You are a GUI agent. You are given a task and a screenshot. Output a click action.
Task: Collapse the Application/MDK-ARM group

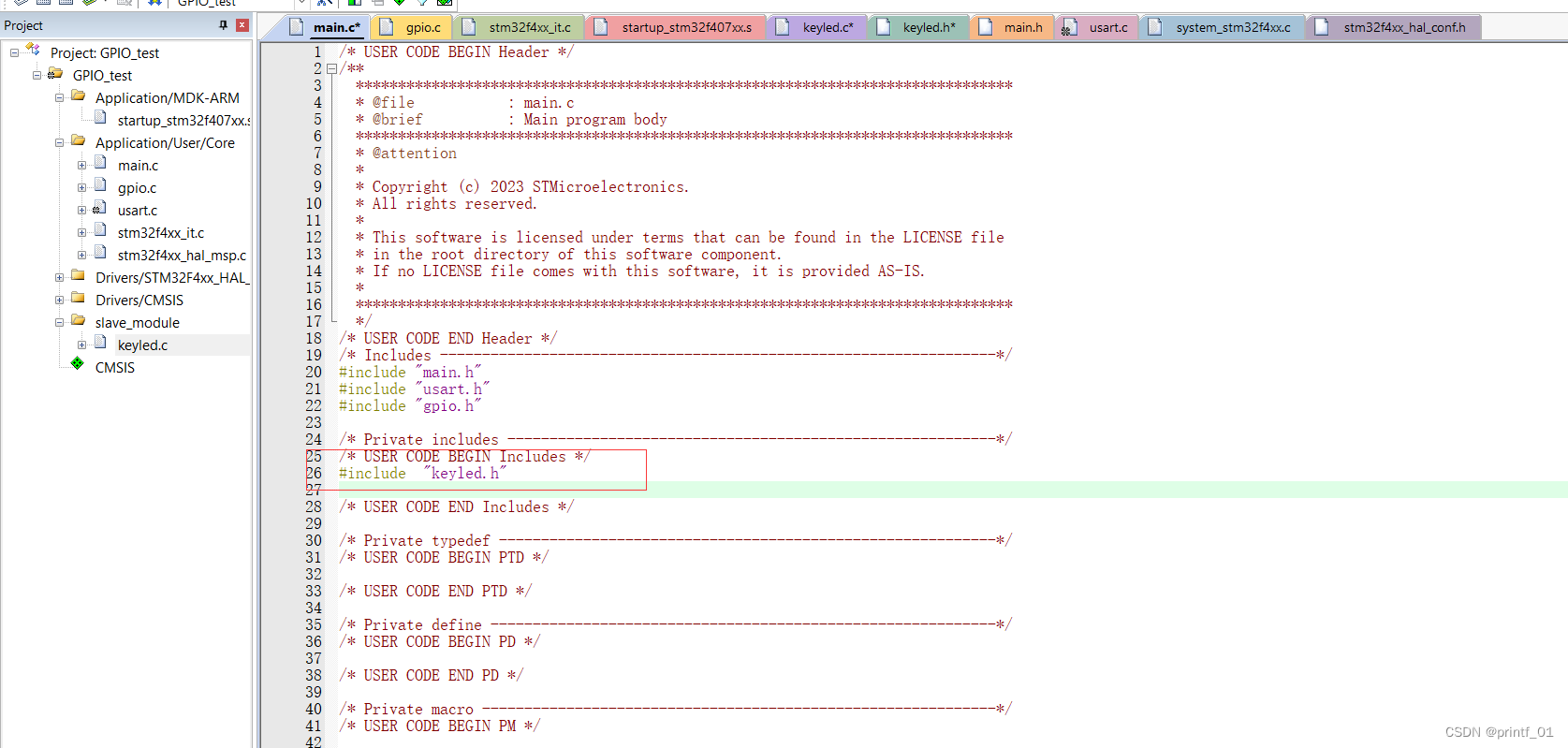pos(59,98)
